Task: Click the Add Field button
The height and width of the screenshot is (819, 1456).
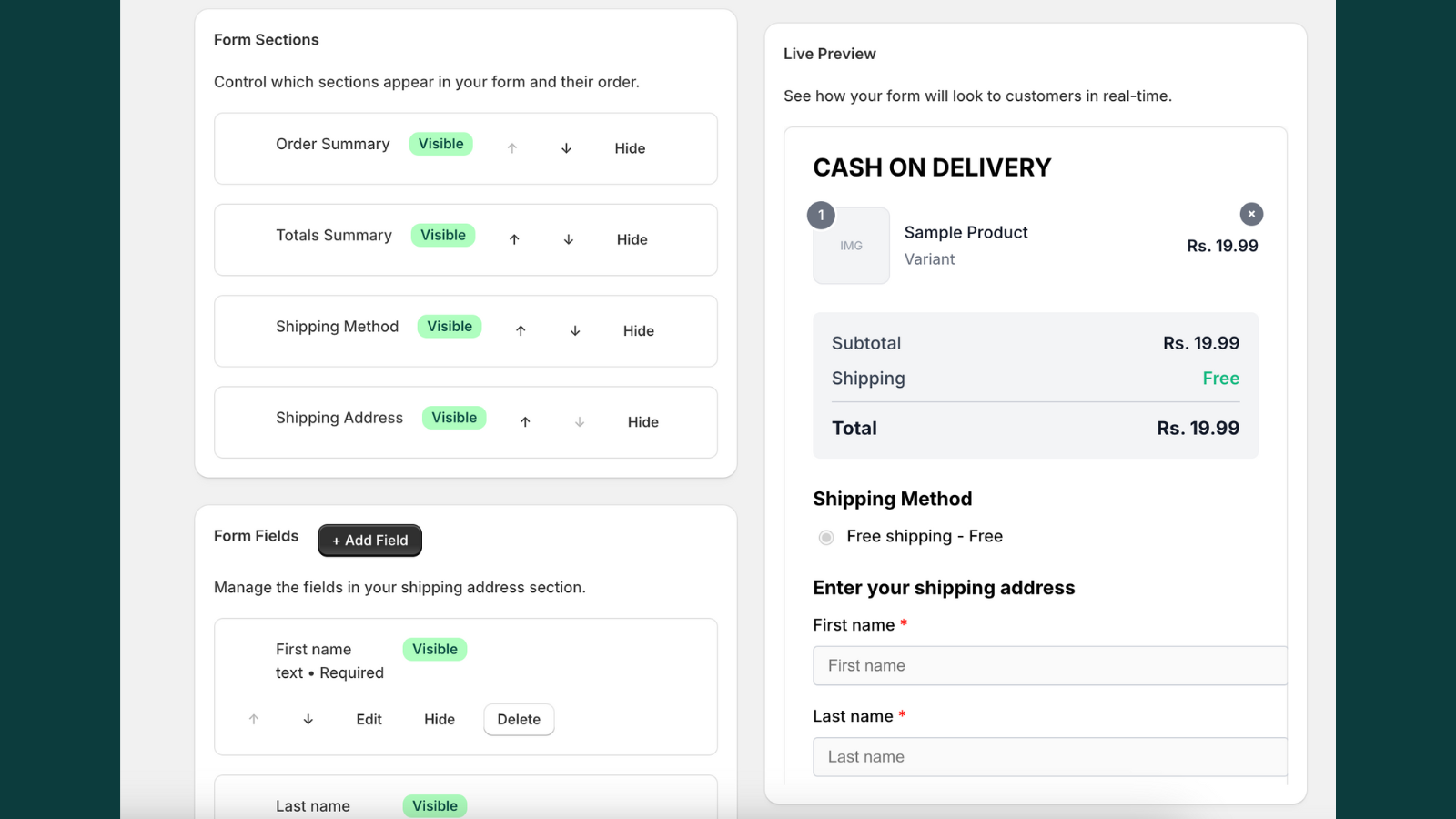Action: pos(369,541)
